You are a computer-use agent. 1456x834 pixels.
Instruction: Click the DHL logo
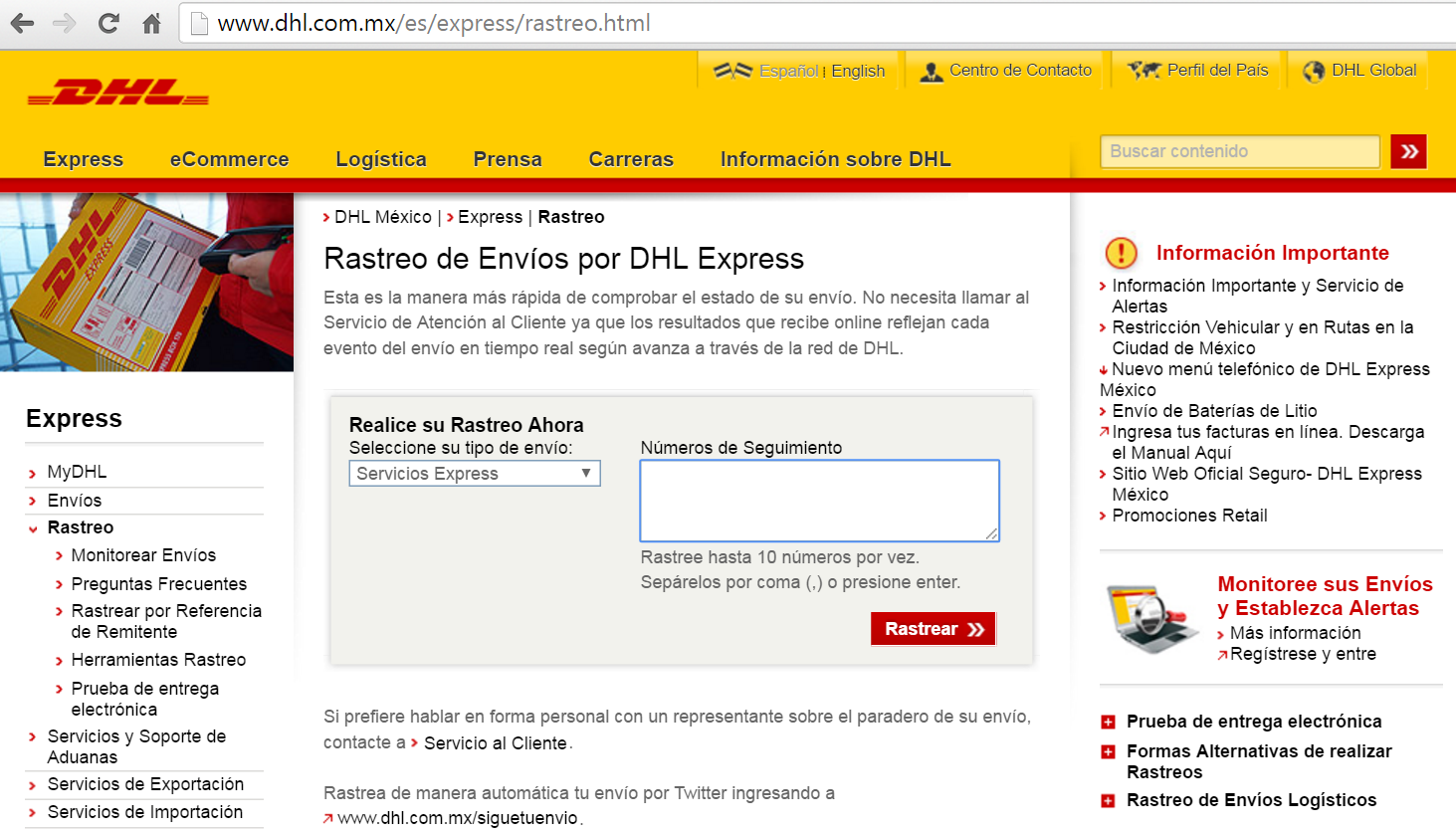(x=118, y=93)
